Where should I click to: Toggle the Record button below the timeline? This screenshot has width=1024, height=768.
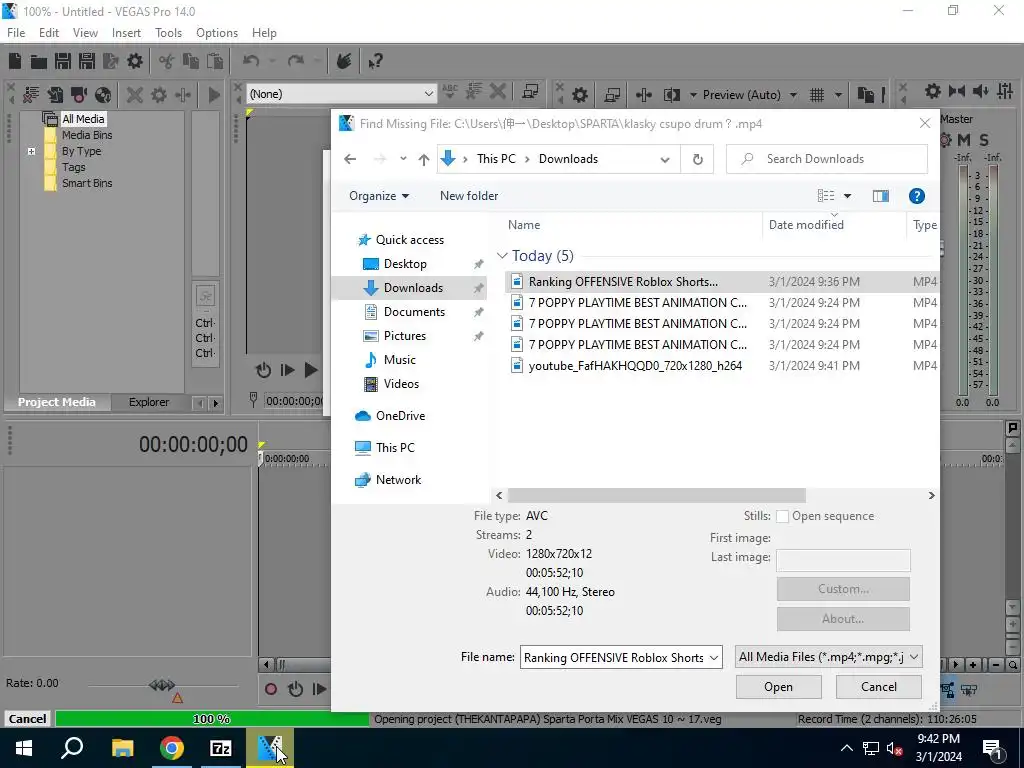tap(270, 689)
